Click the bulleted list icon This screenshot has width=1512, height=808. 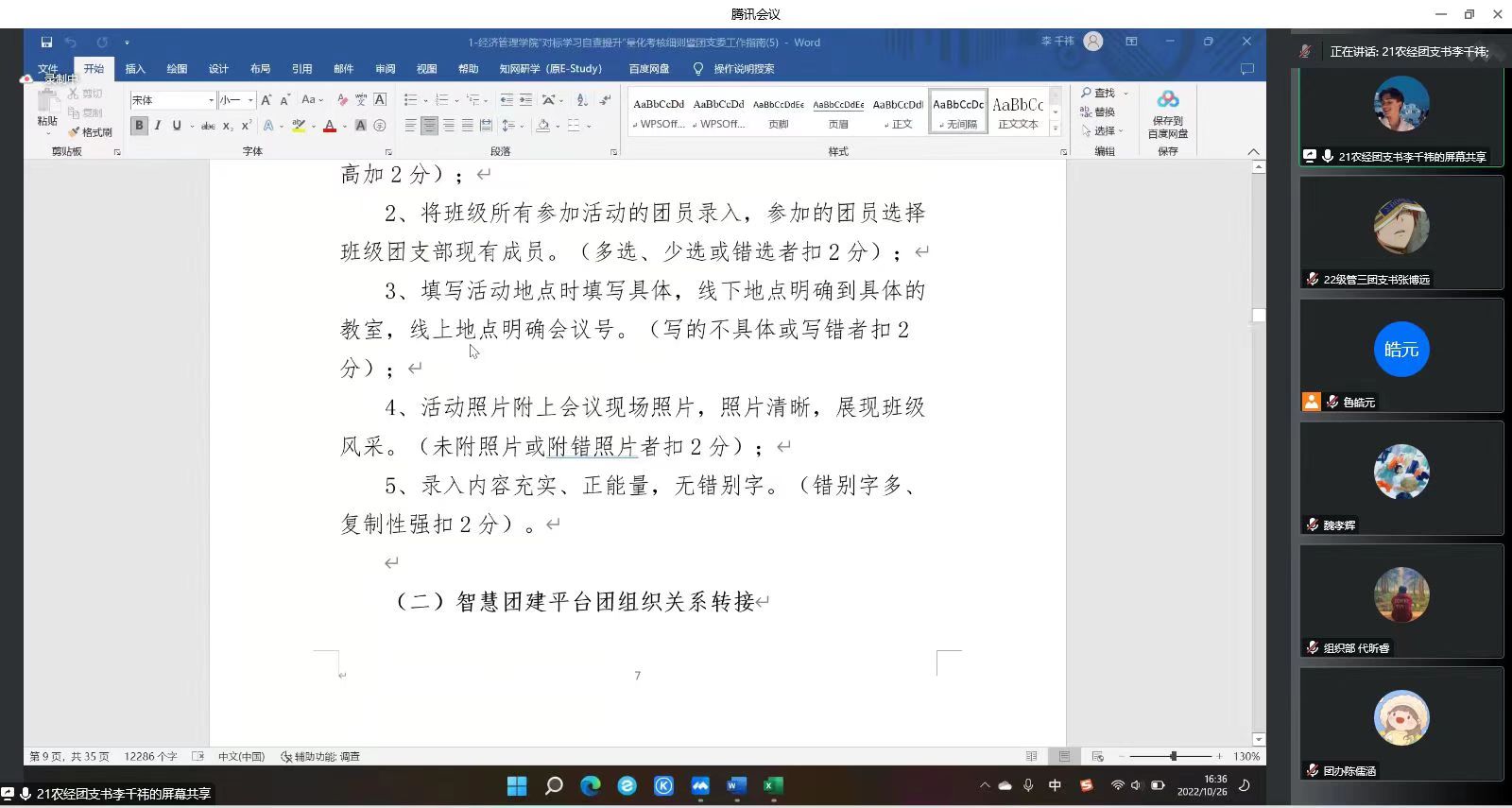point(410,100)
